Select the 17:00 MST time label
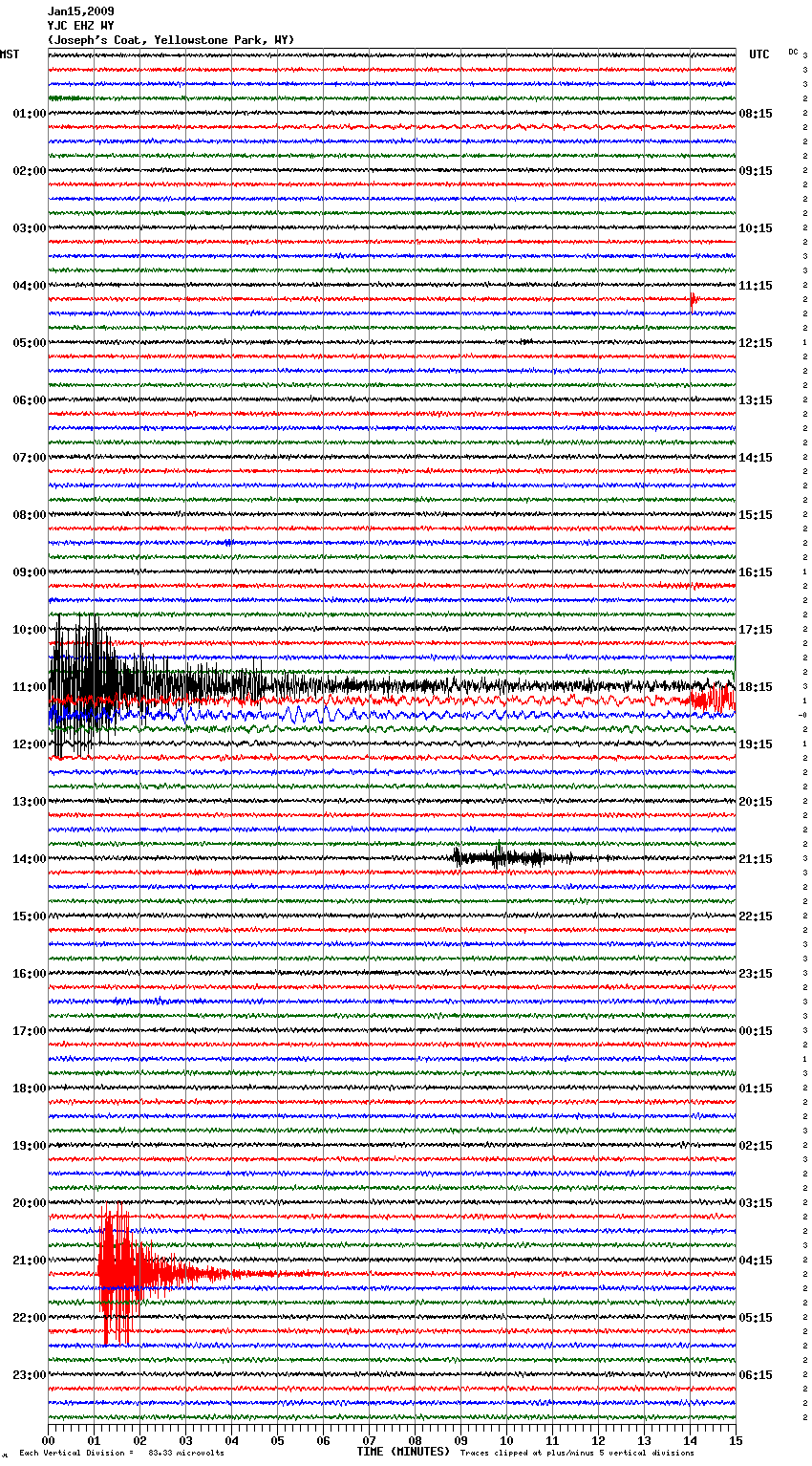This screenshot has width=812, height=1466. click(x=30, y=1031)
